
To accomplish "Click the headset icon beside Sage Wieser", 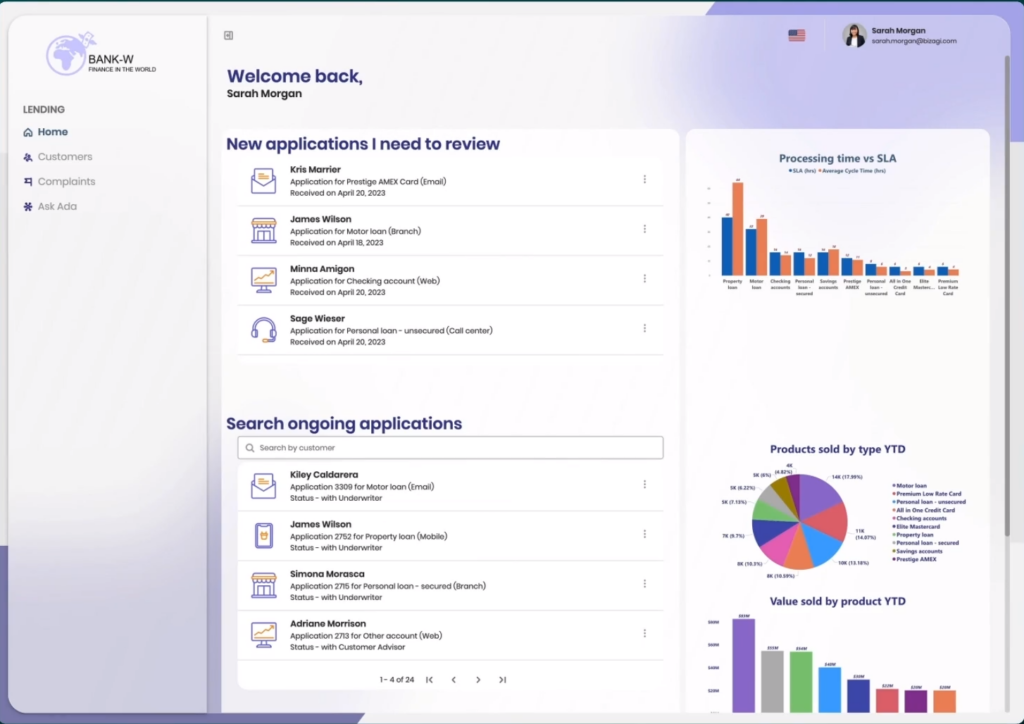I will [x=263, y=330].
